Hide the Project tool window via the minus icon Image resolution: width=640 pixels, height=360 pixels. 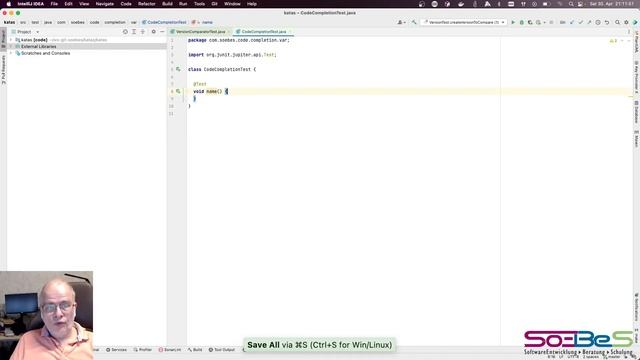tap(162, 31)
